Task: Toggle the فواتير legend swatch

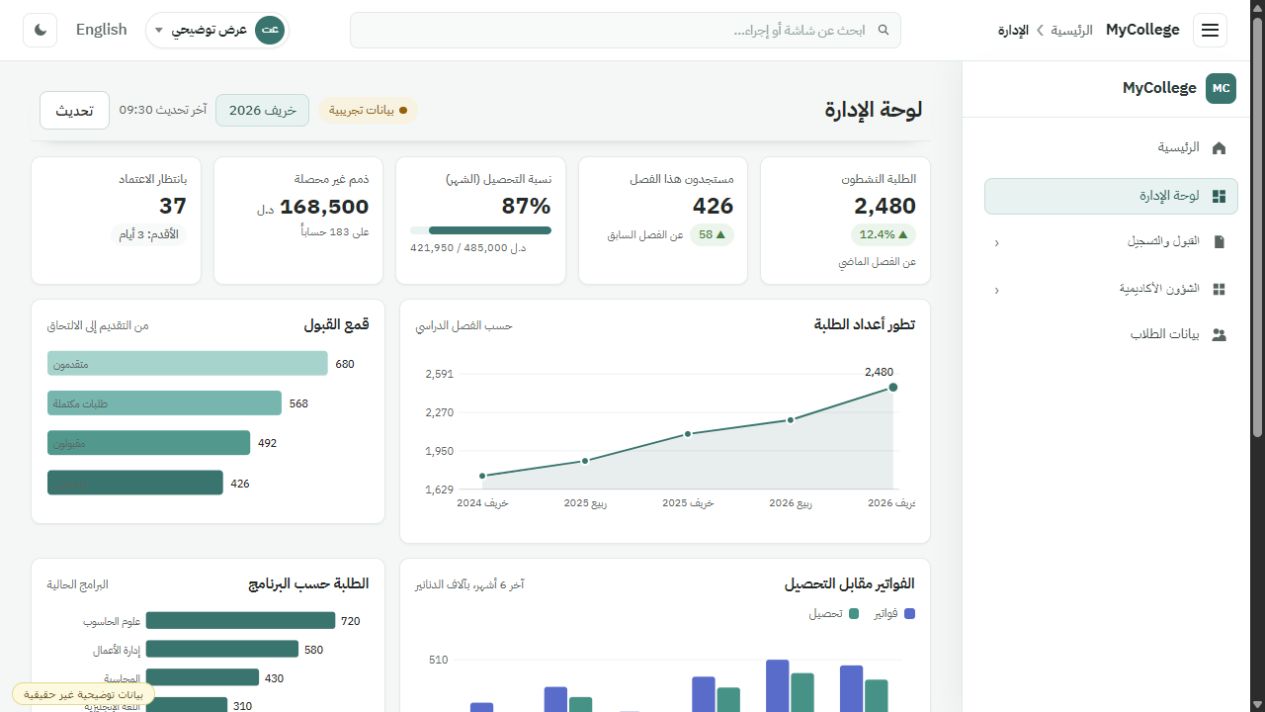Action: pos(909,614)
